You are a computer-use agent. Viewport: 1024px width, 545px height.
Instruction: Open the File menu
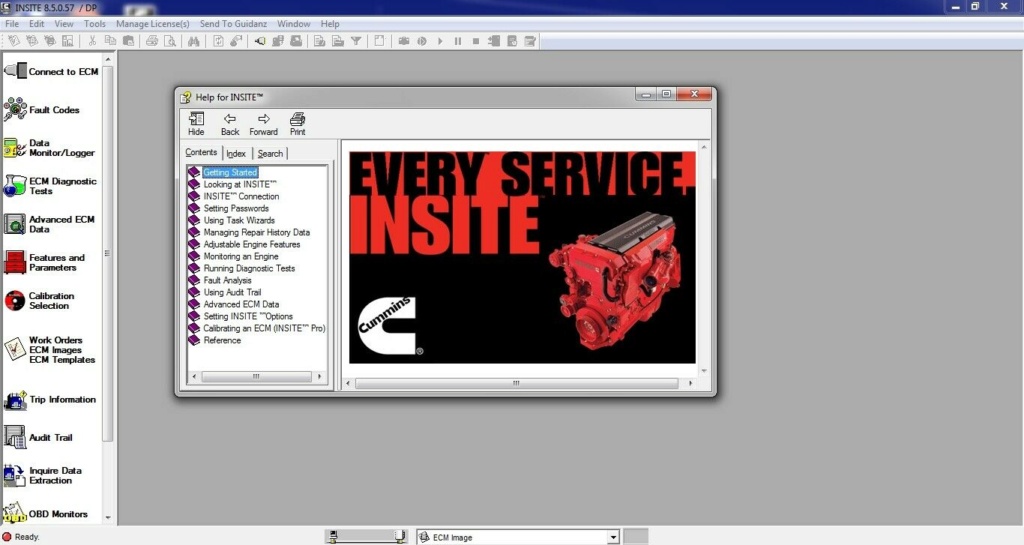pyautogui.click(x=12, y=23)
